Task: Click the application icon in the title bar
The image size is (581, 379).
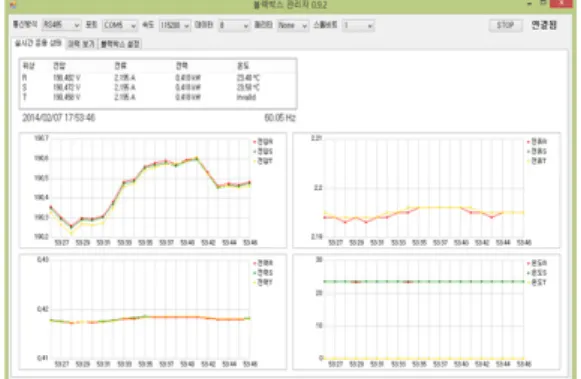Action: 13,4
